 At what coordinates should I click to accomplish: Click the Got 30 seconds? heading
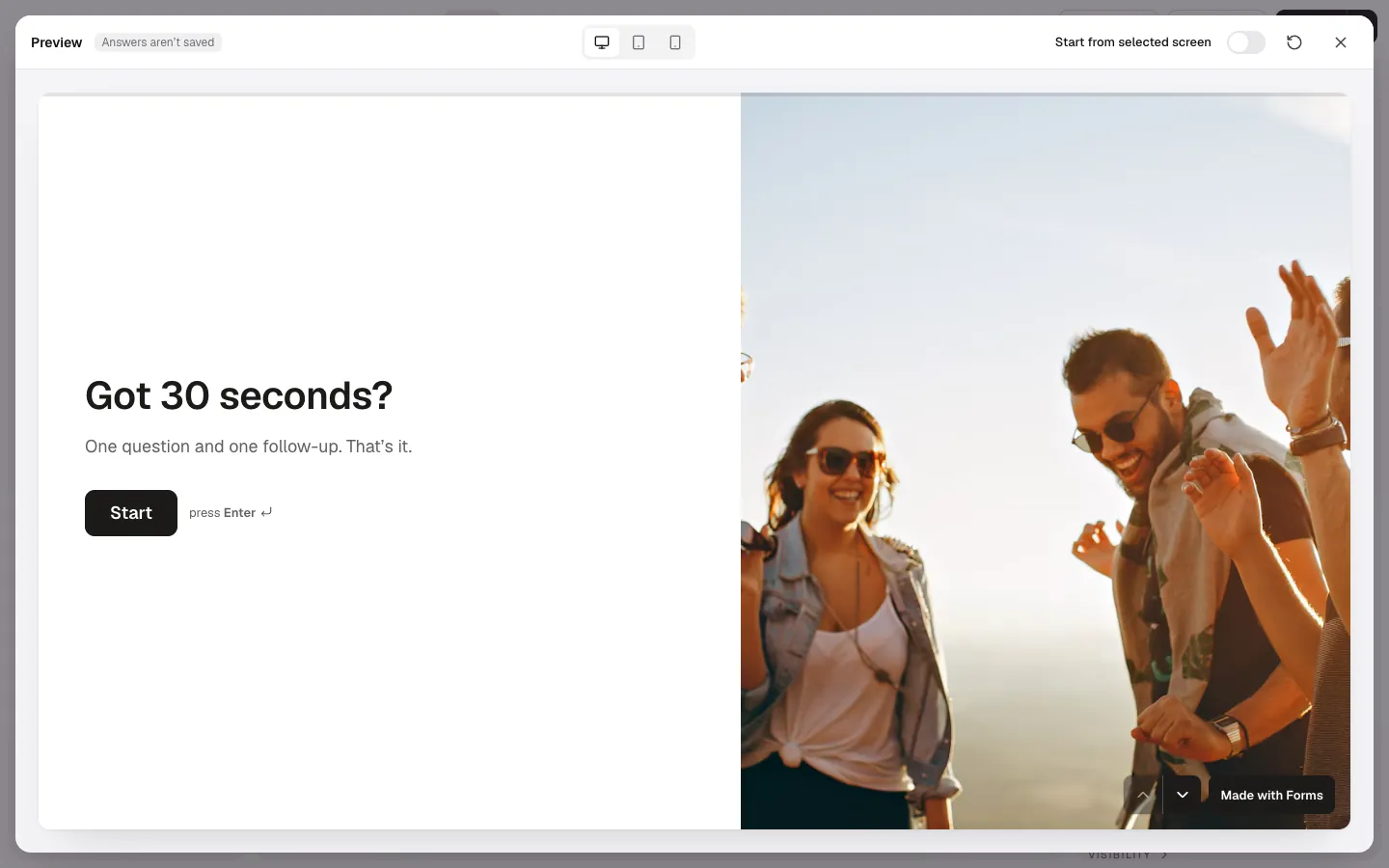pos(239,395)
